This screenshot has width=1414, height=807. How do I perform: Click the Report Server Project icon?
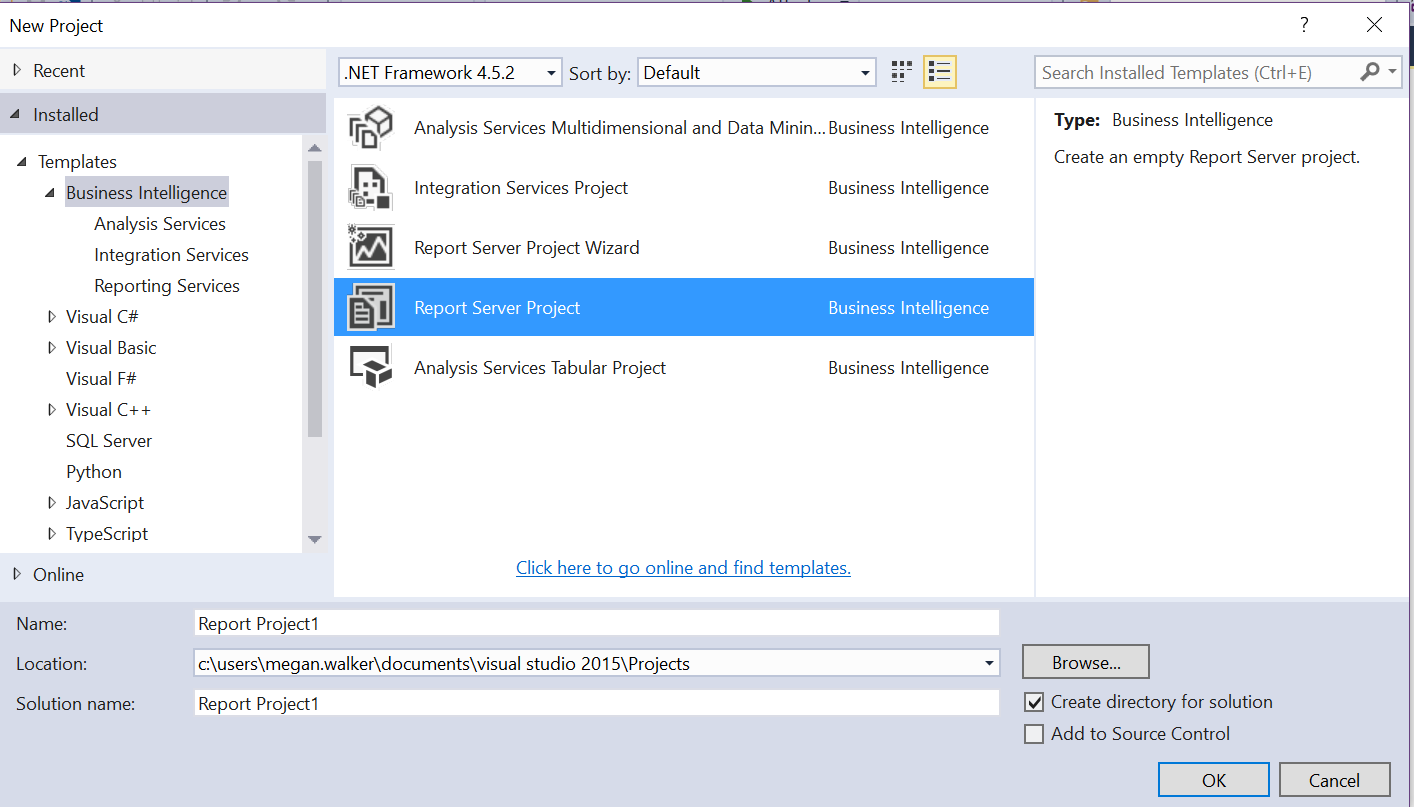370,308
